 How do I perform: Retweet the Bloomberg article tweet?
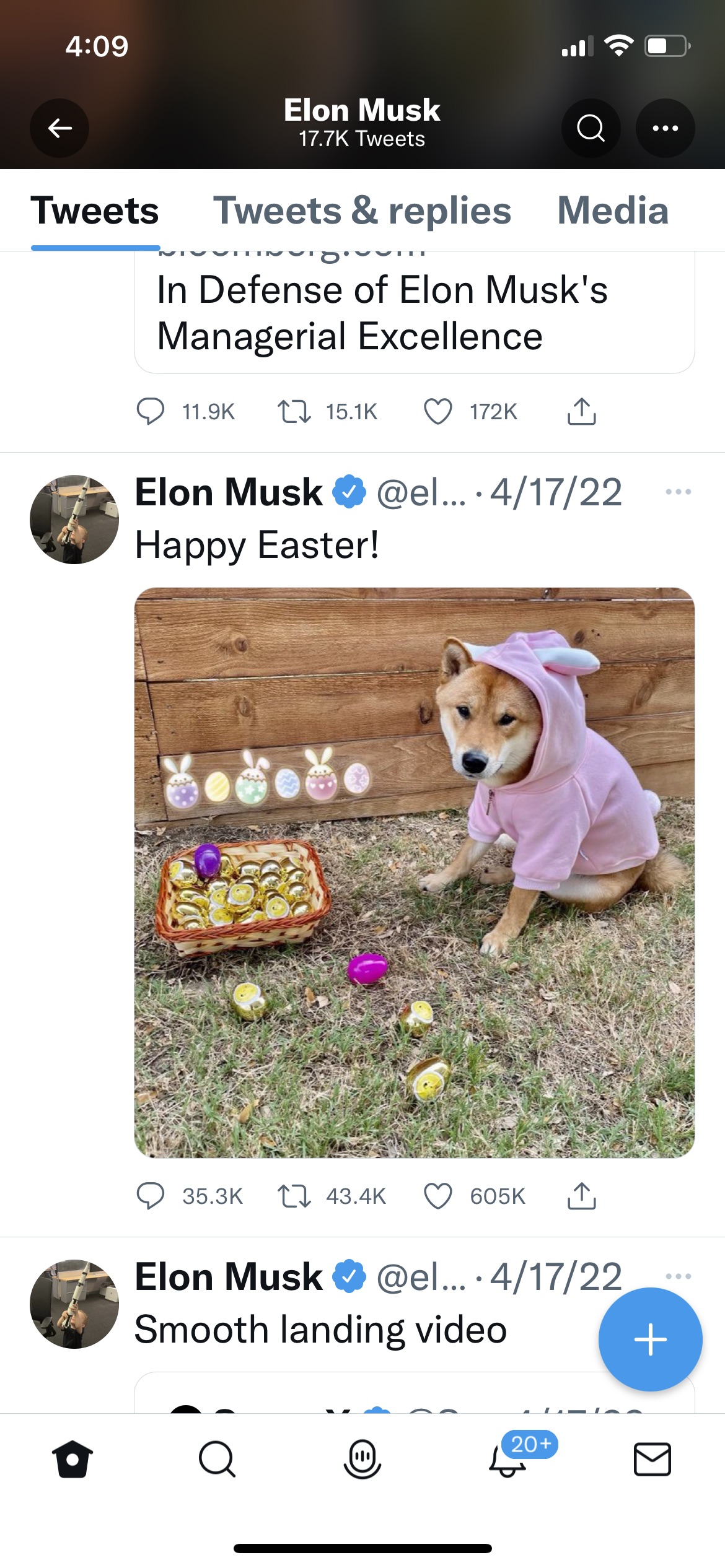point(294,412)
